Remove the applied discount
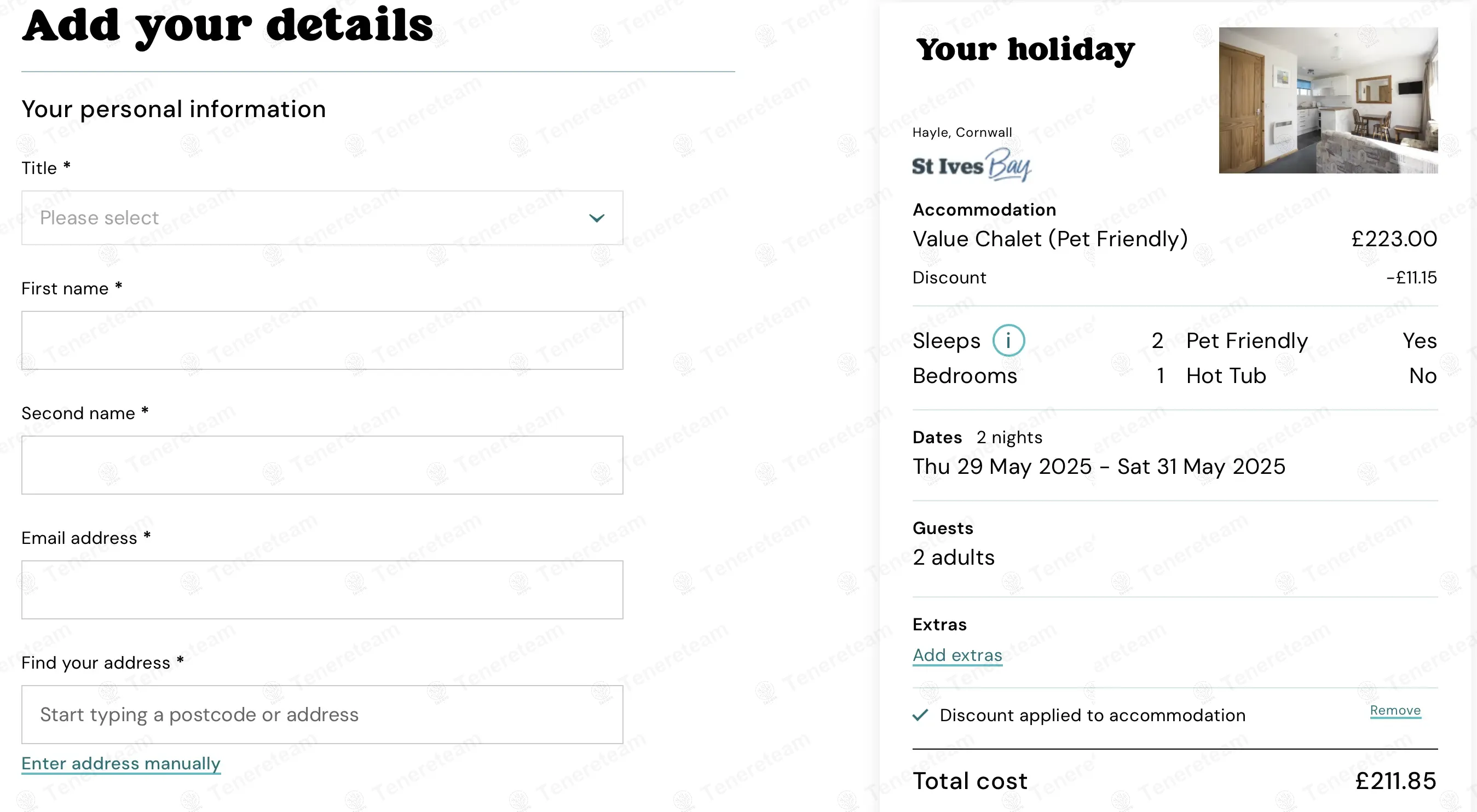This screenshot has height=812, width=1477. pos(1395,711)
